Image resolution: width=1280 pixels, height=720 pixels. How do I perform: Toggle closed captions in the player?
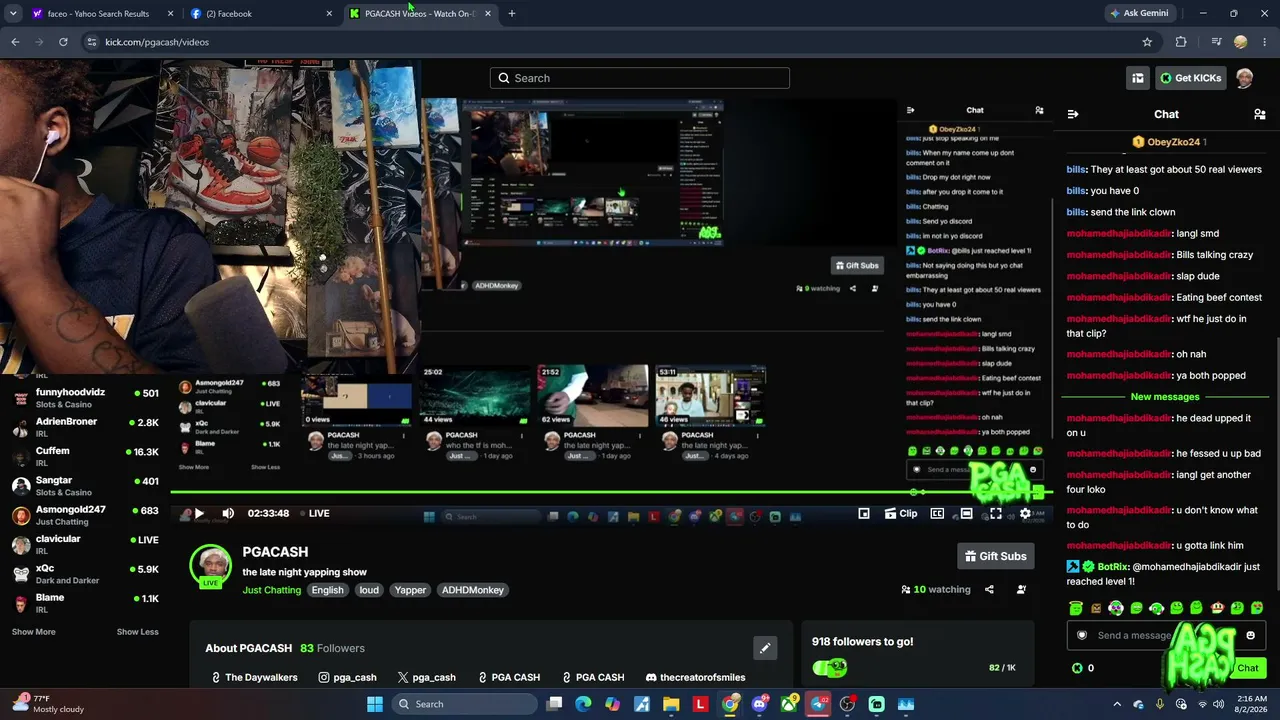[x=937, y=513]
